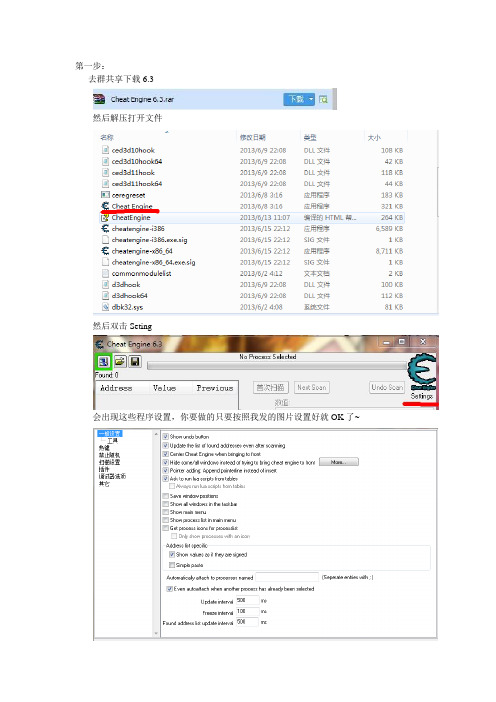The image size is (496, 702).
Task: Open Settings under the Cheat Engine logo
Action: 422,396
